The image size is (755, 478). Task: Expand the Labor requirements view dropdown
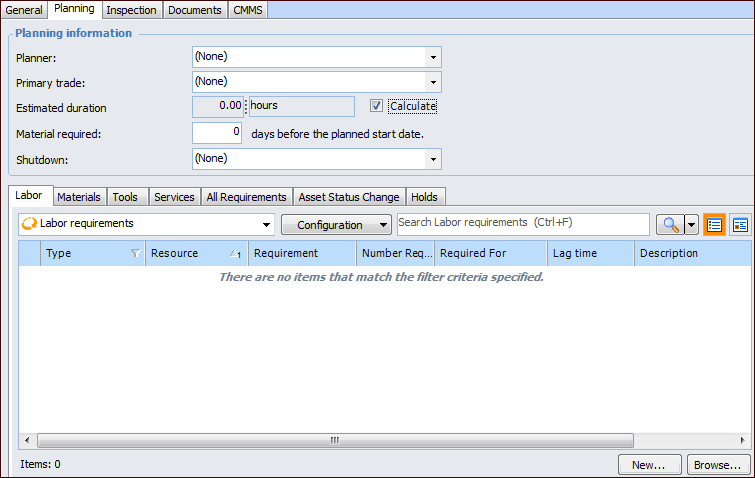(266, 225)
